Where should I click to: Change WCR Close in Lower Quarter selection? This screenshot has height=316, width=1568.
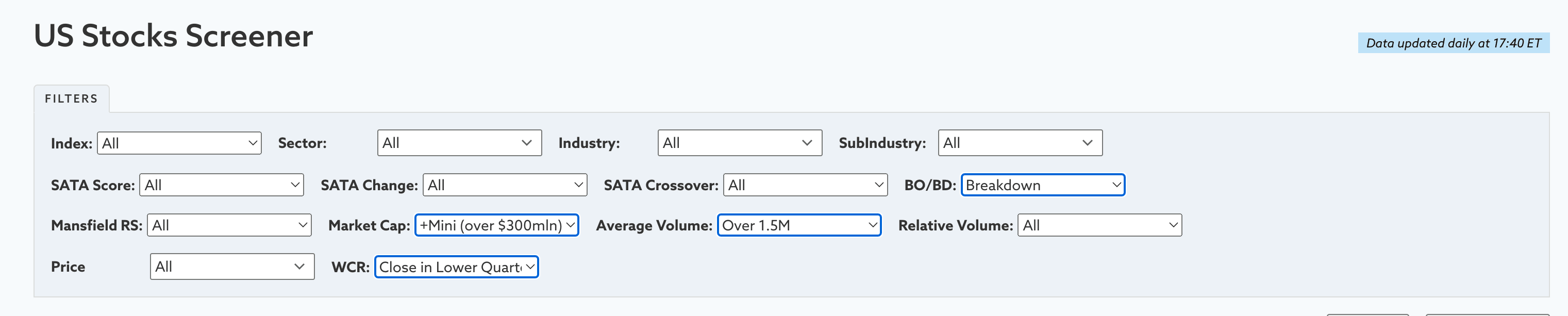457,267
